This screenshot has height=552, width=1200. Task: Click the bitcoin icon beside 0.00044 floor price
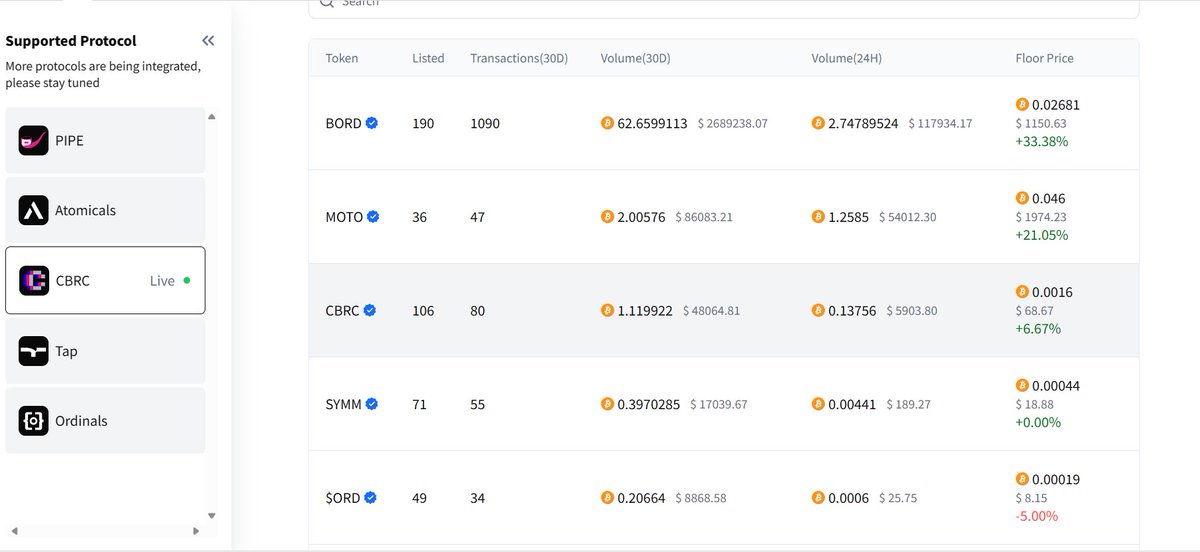1022,385
